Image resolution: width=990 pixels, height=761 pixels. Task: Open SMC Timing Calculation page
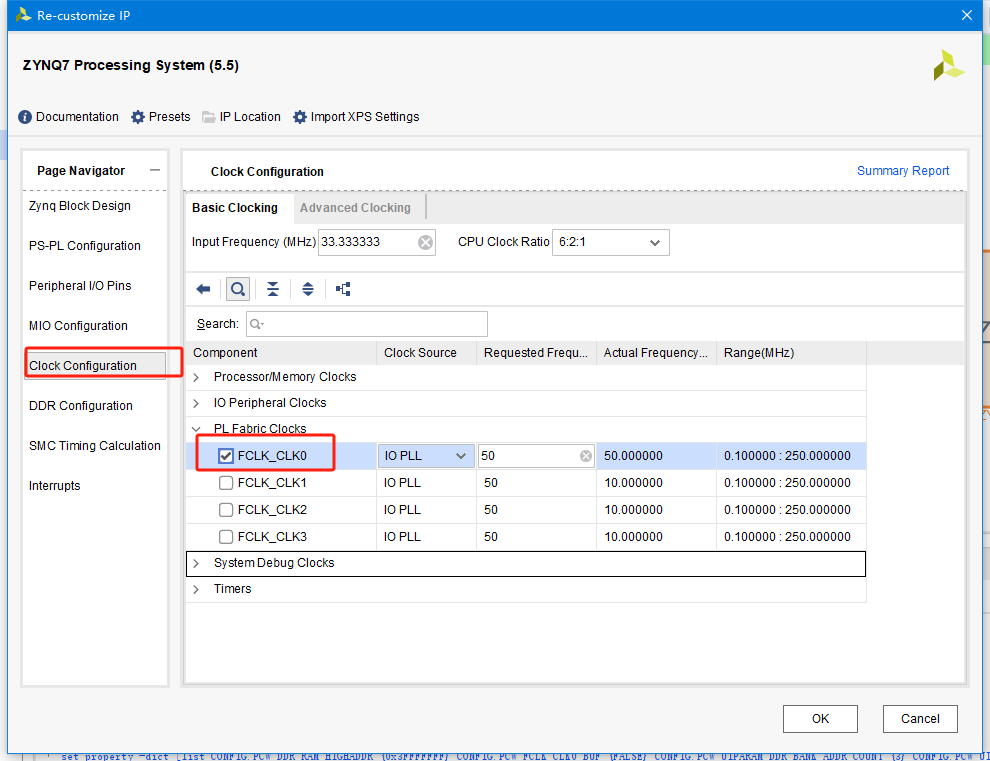95,446
